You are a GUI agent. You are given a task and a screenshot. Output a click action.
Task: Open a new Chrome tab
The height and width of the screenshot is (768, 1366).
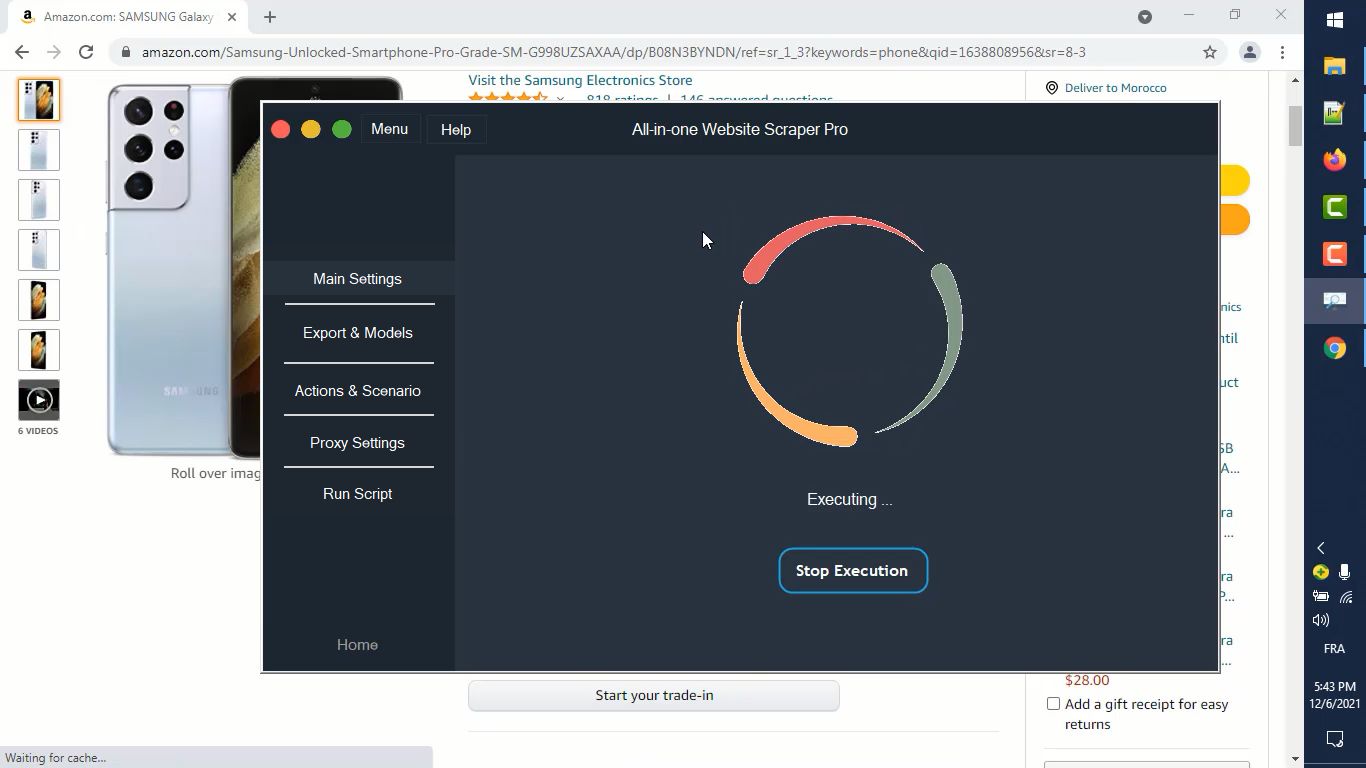coord(270,17)
